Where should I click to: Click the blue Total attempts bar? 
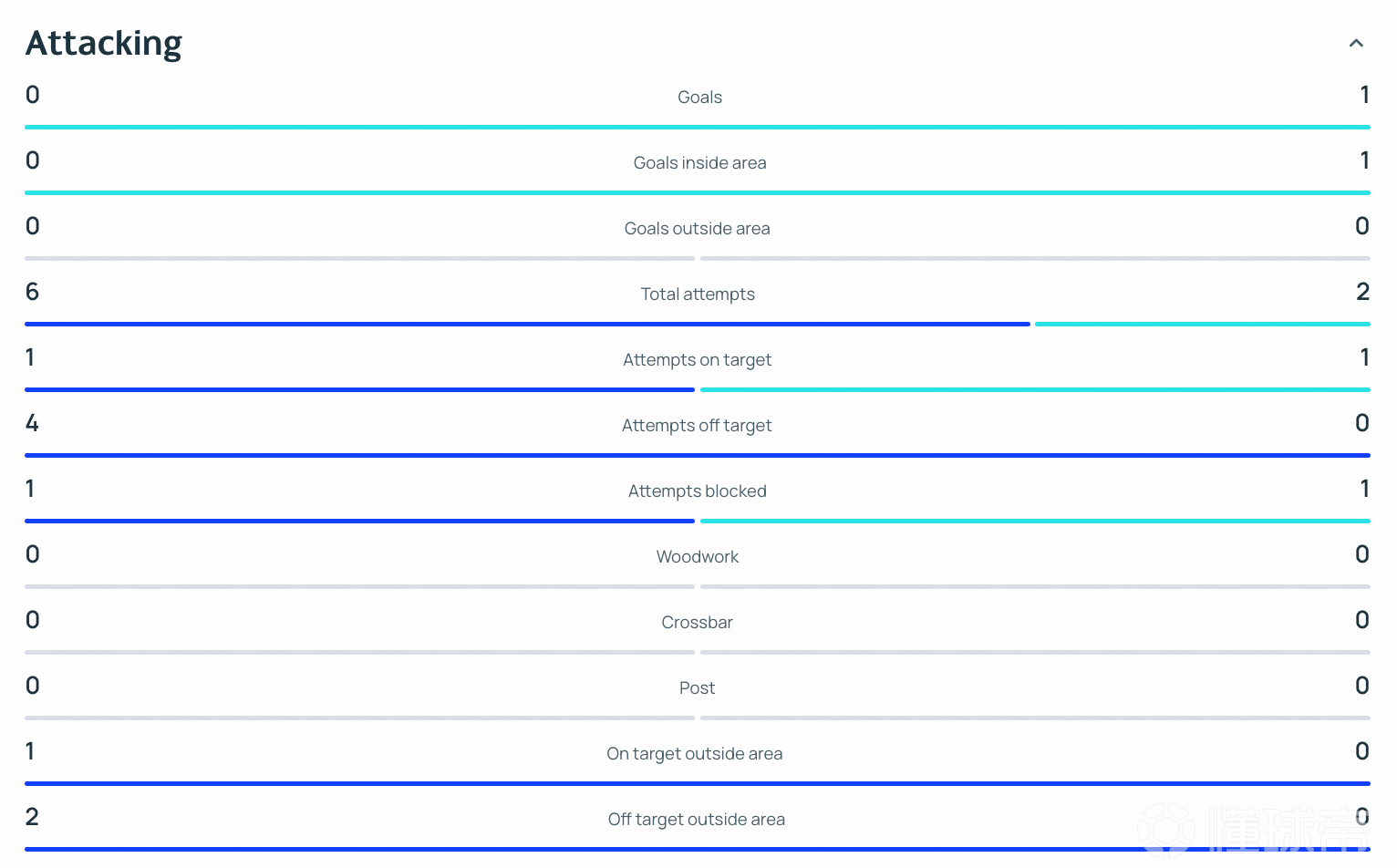pyautogui.click(x=527, y=324)
